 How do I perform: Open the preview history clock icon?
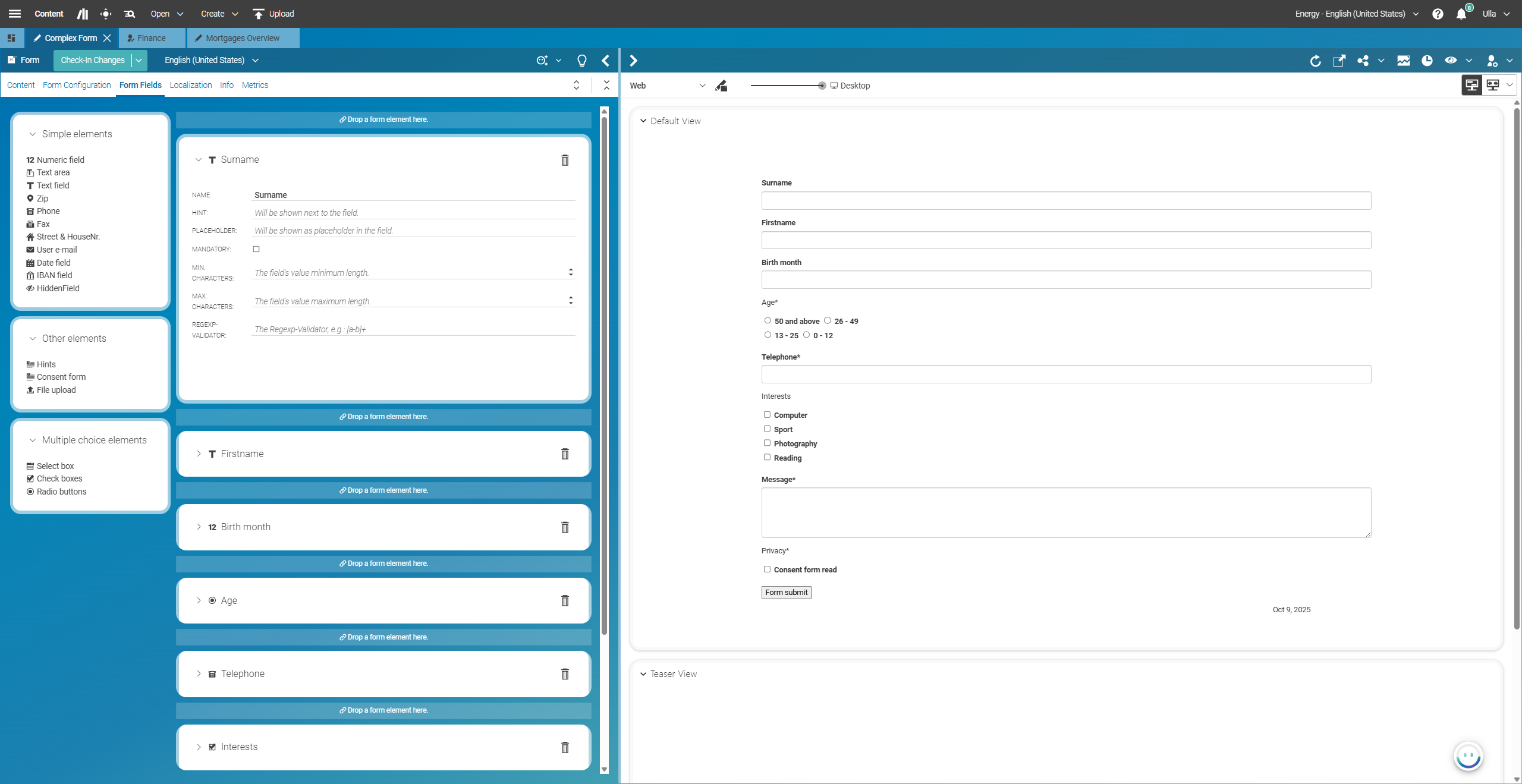click(x=1427, y=60)
